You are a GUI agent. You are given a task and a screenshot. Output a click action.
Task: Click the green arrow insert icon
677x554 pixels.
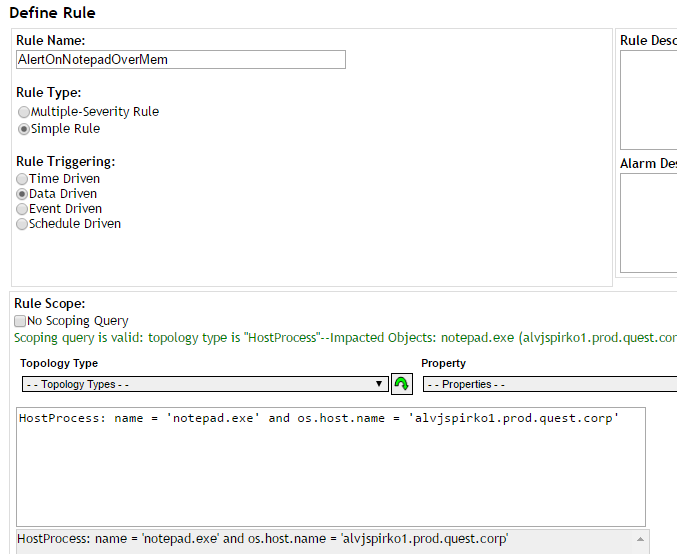click(402, 384)
